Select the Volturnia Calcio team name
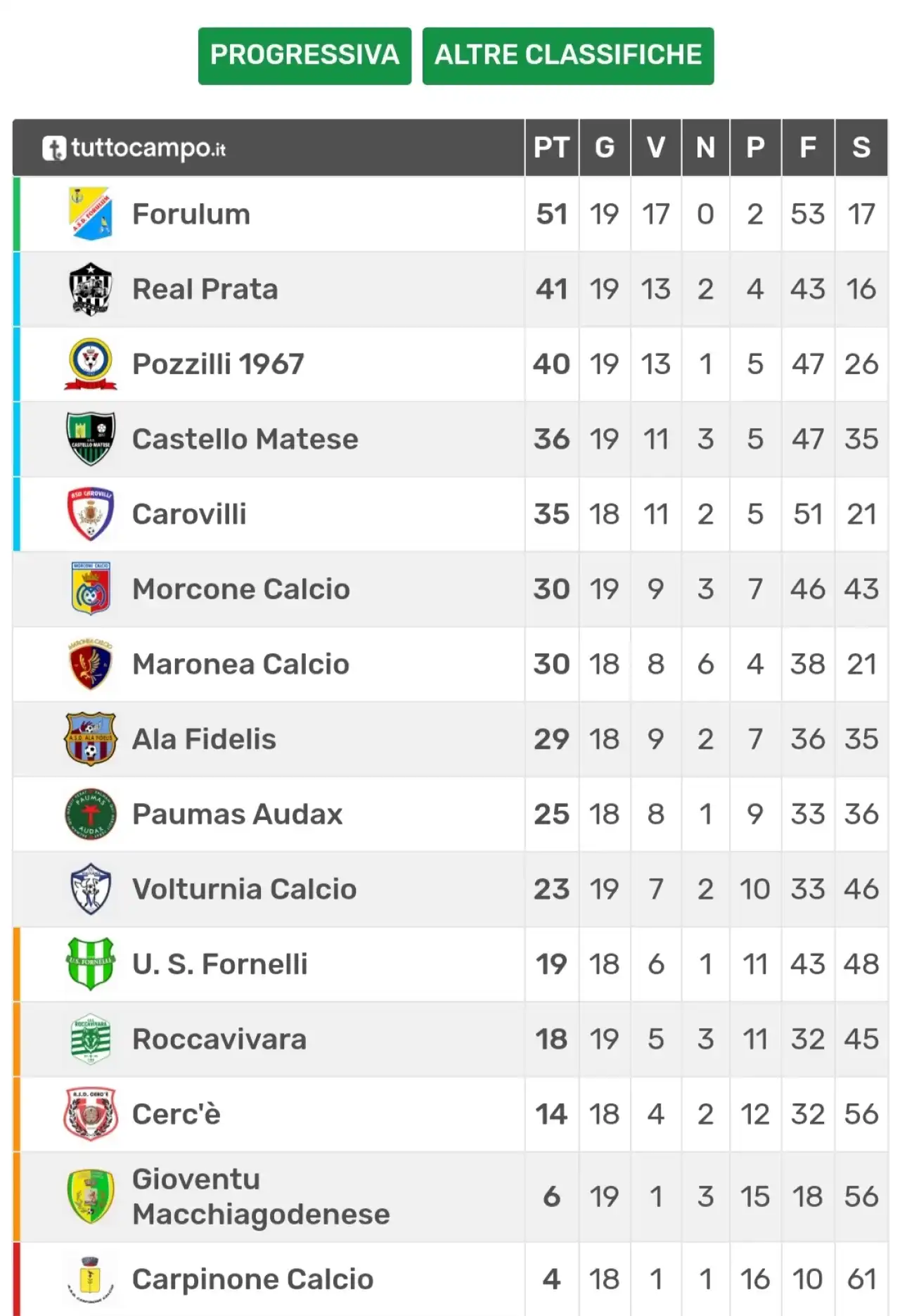This screenshot has width=900, height=1316. (244, 889)
